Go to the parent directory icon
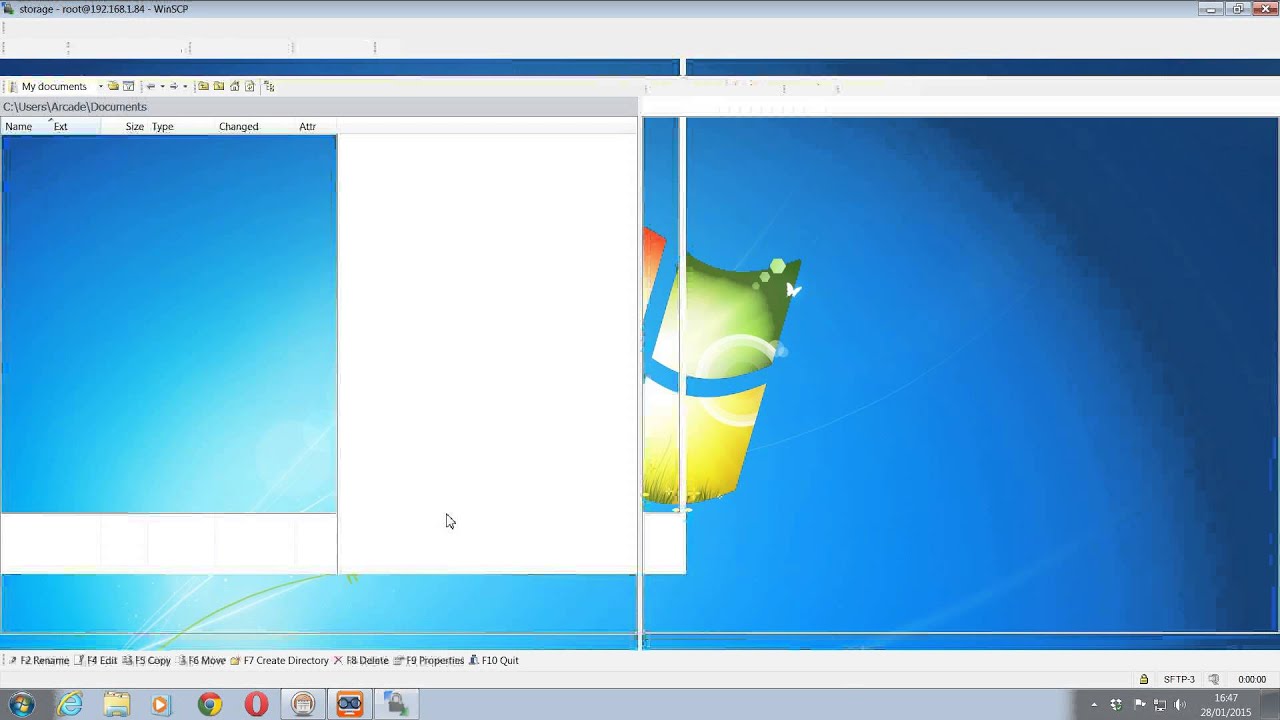1280x720 pixels. click(203, 86)
